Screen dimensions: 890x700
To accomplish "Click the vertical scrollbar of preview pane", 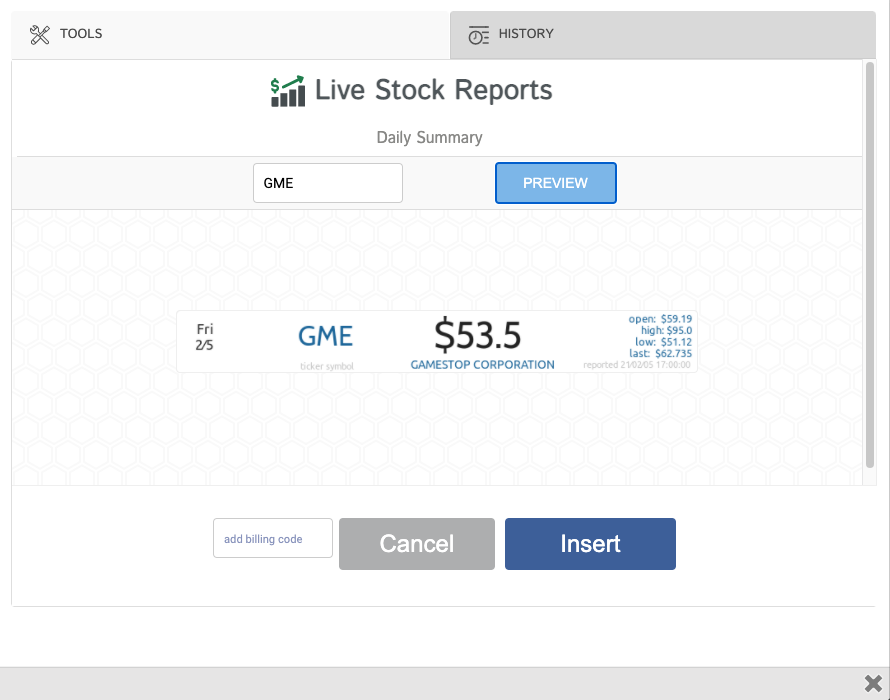I will (x=870, y=265).
